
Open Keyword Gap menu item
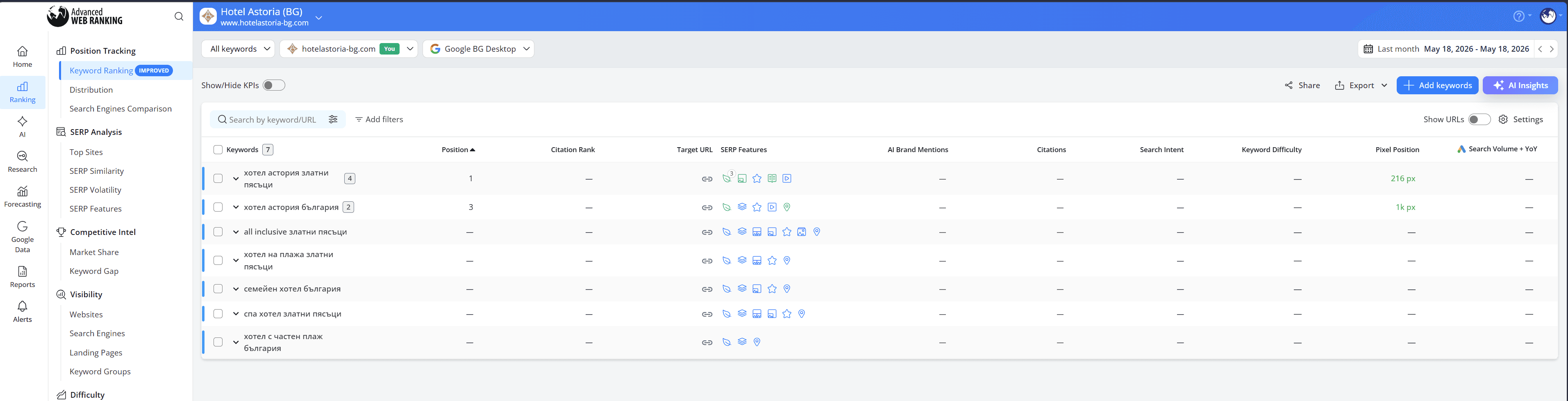click(x=94, y=271)
